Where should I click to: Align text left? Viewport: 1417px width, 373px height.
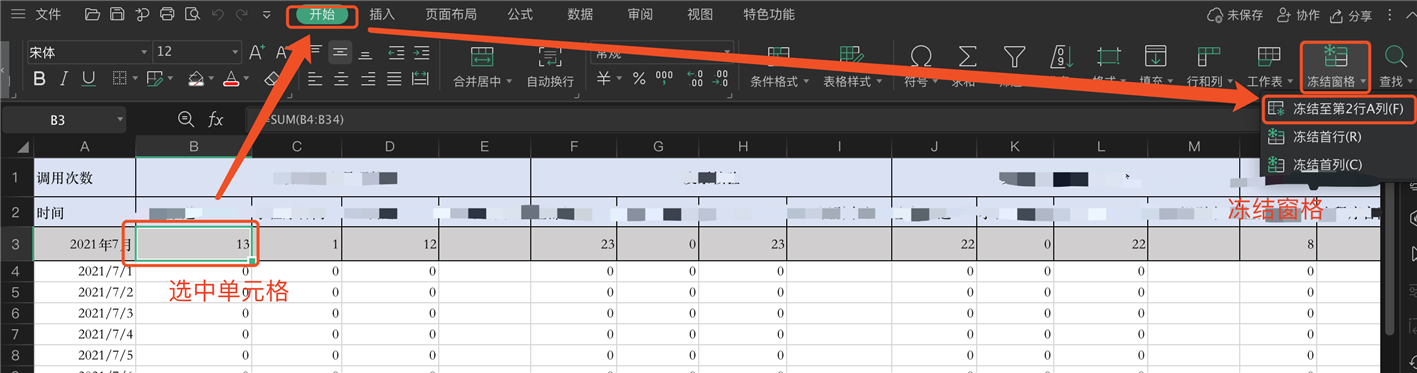pyautogui.click(x=315, y=78)
